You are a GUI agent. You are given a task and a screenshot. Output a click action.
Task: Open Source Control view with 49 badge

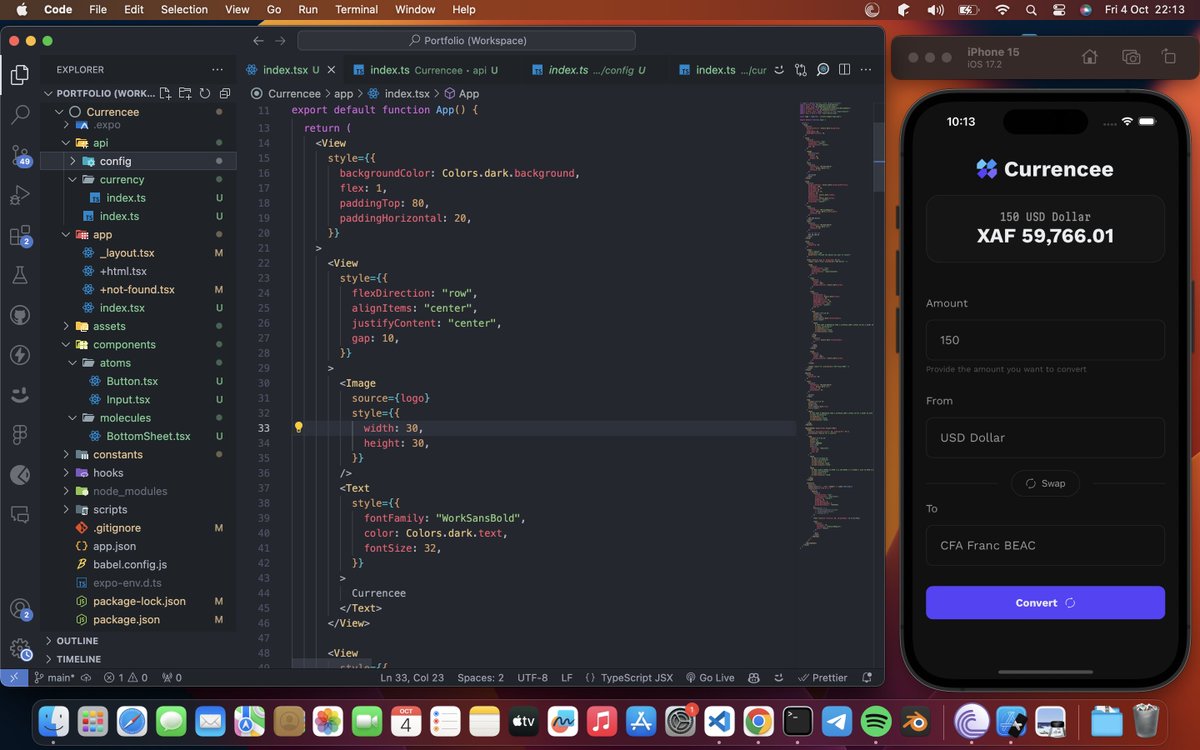[19, 155]
